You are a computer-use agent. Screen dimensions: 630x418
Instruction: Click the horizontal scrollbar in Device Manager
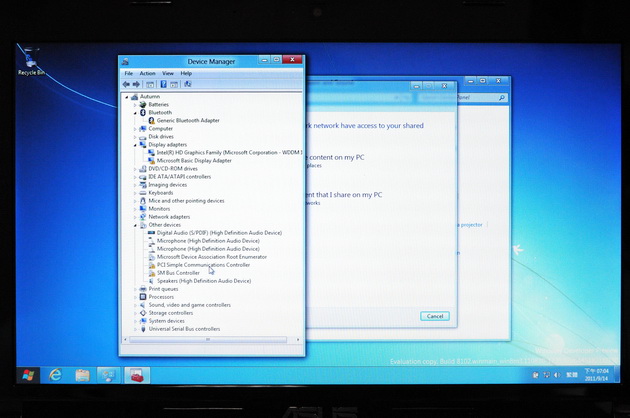click(x=210, y=340)
